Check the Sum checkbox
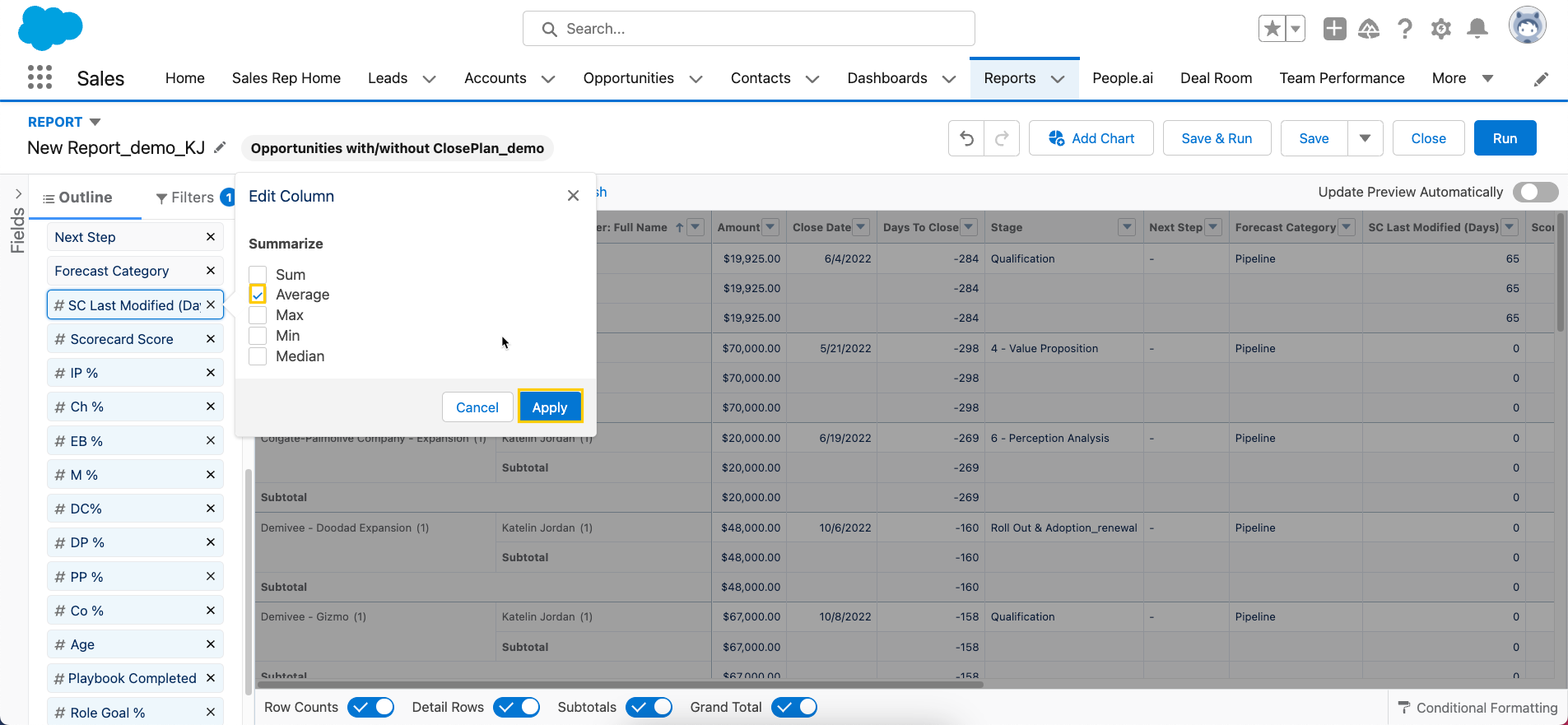Image resolution: width=1568 pixels, height=725 pixels. tap(258, 274)
